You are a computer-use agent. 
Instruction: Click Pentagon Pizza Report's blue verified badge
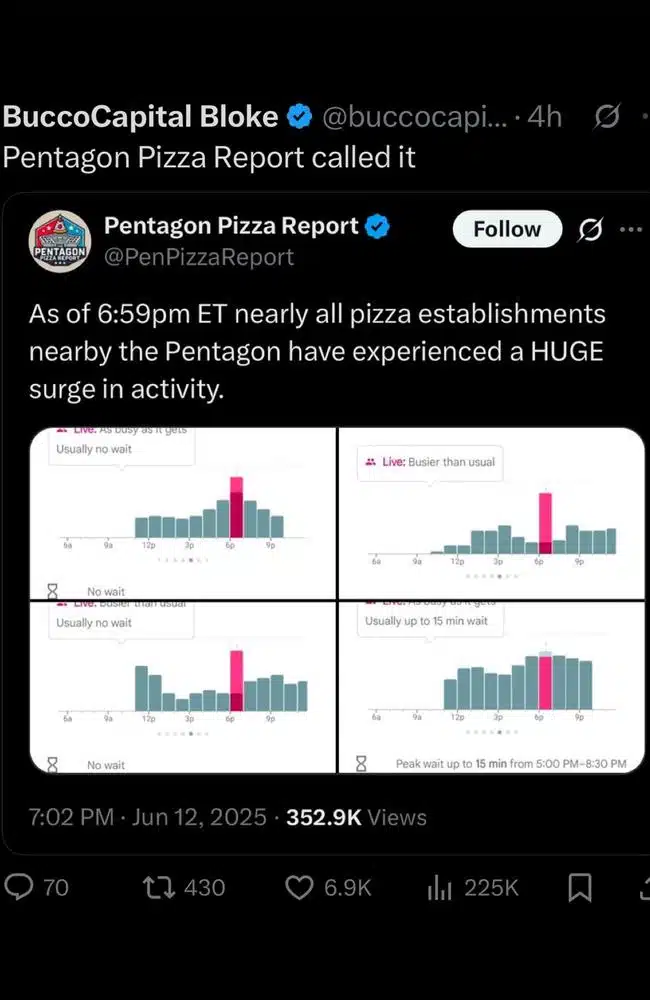376,227
